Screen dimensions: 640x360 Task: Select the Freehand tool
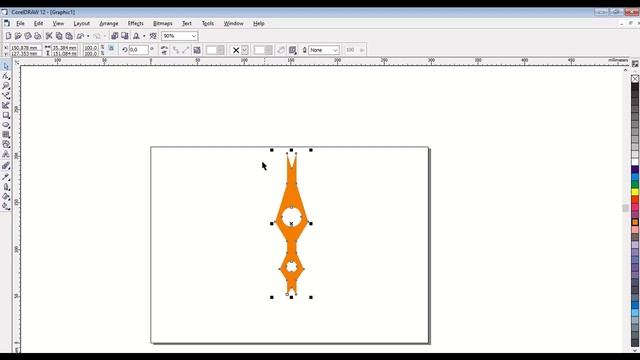point(6,96)
